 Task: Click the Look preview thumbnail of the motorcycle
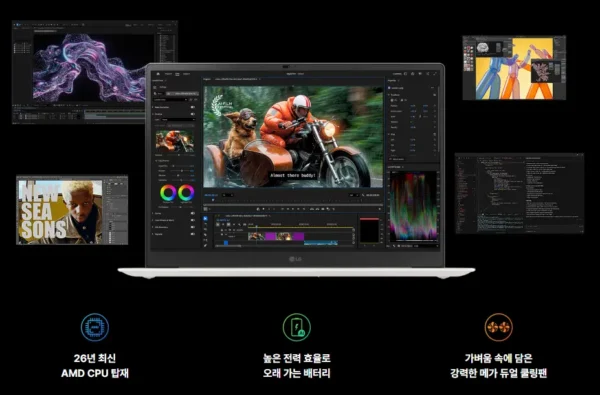point(174,141)
